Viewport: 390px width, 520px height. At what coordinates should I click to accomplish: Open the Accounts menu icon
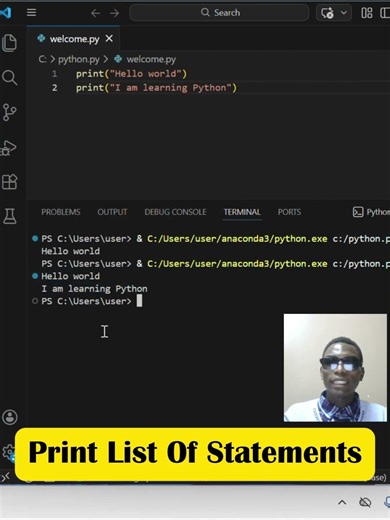(10, 417)
